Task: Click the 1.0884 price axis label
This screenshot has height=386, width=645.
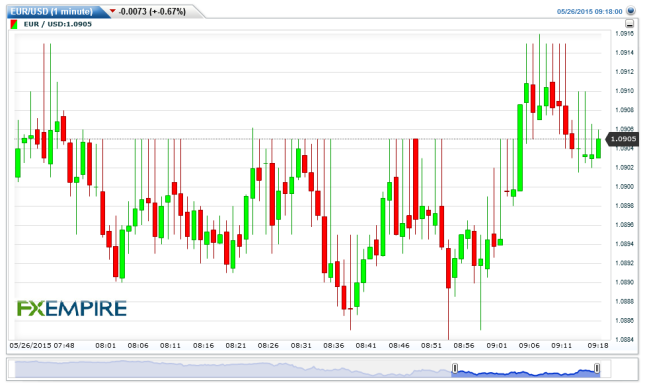Action: click(x=624, y=339)
